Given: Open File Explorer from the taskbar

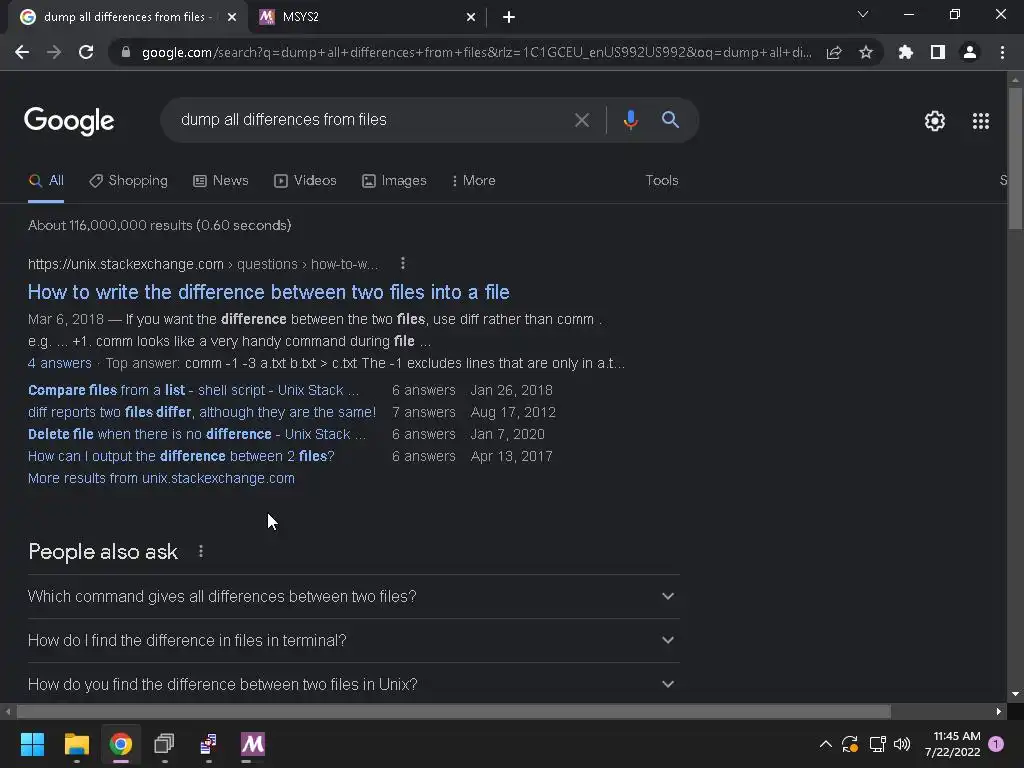Looking at the screenshot, I should pos(76,744).
